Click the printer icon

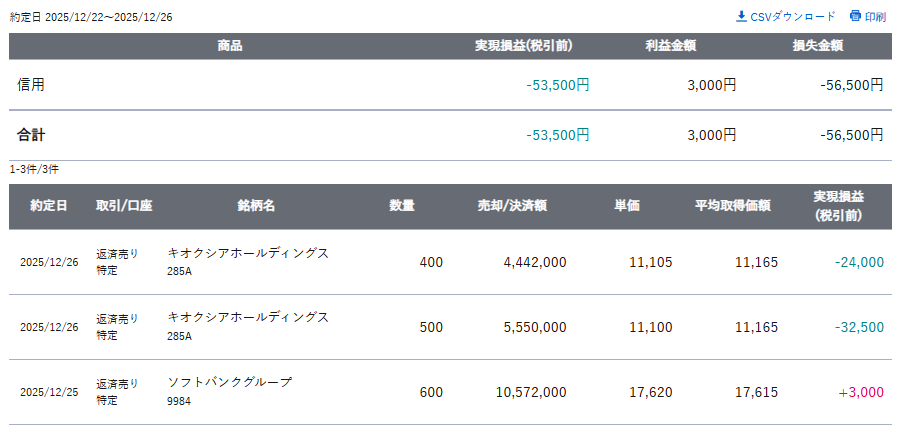[x=855, y=16]
